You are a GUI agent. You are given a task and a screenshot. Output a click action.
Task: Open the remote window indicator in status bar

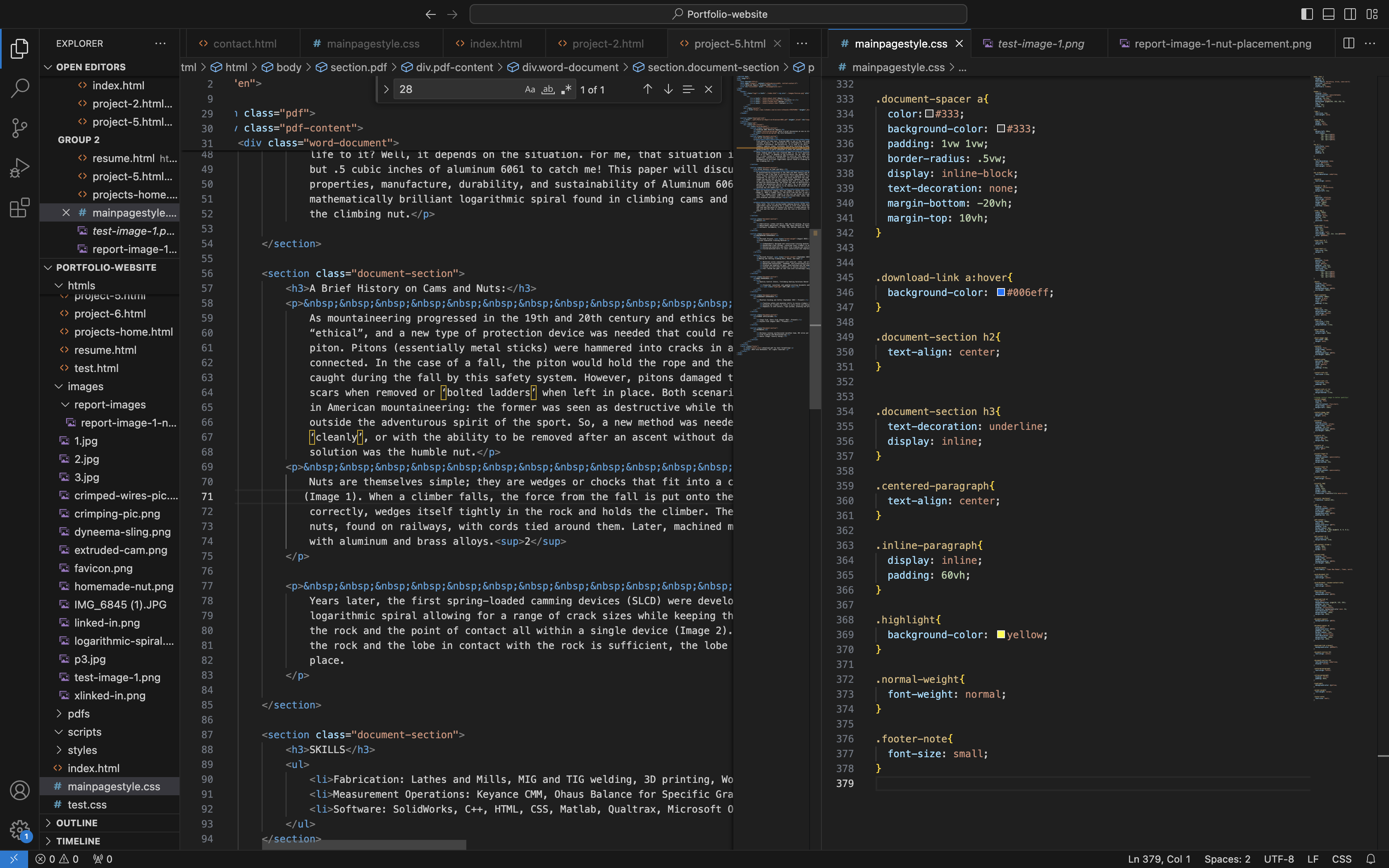pos(14,859)
